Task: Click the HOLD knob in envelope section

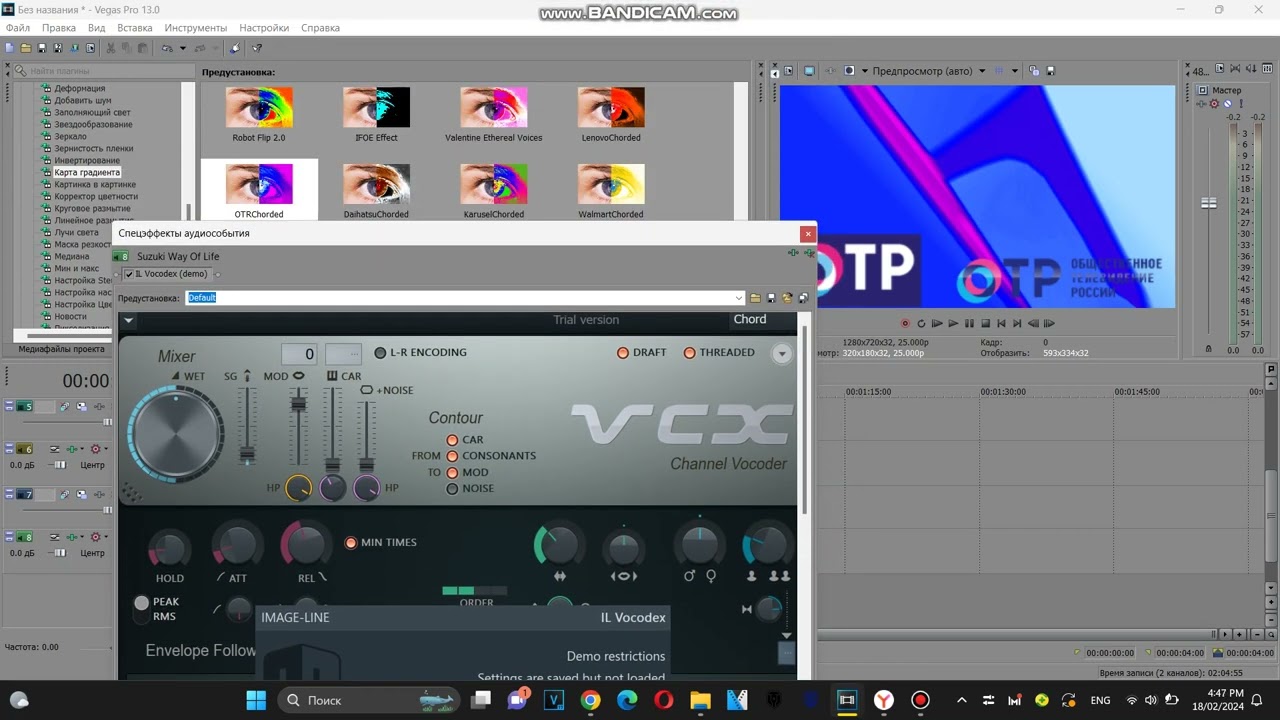Action: (x=169, y=548)
